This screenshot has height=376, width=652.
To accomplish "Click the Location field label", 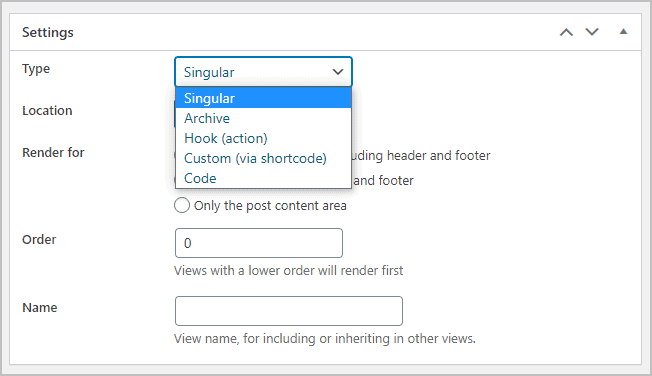I will click(x=47, y=111).
